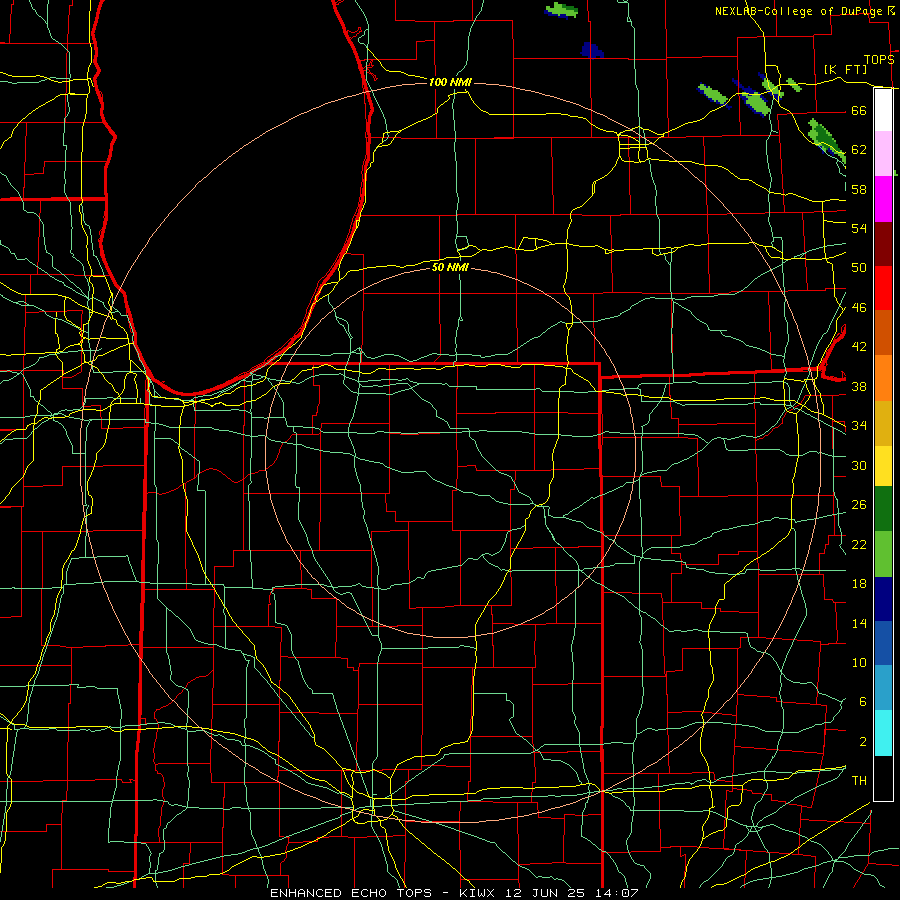Click the black TH legend swatch
Screen dimensions: 900x900
point(883,778)
